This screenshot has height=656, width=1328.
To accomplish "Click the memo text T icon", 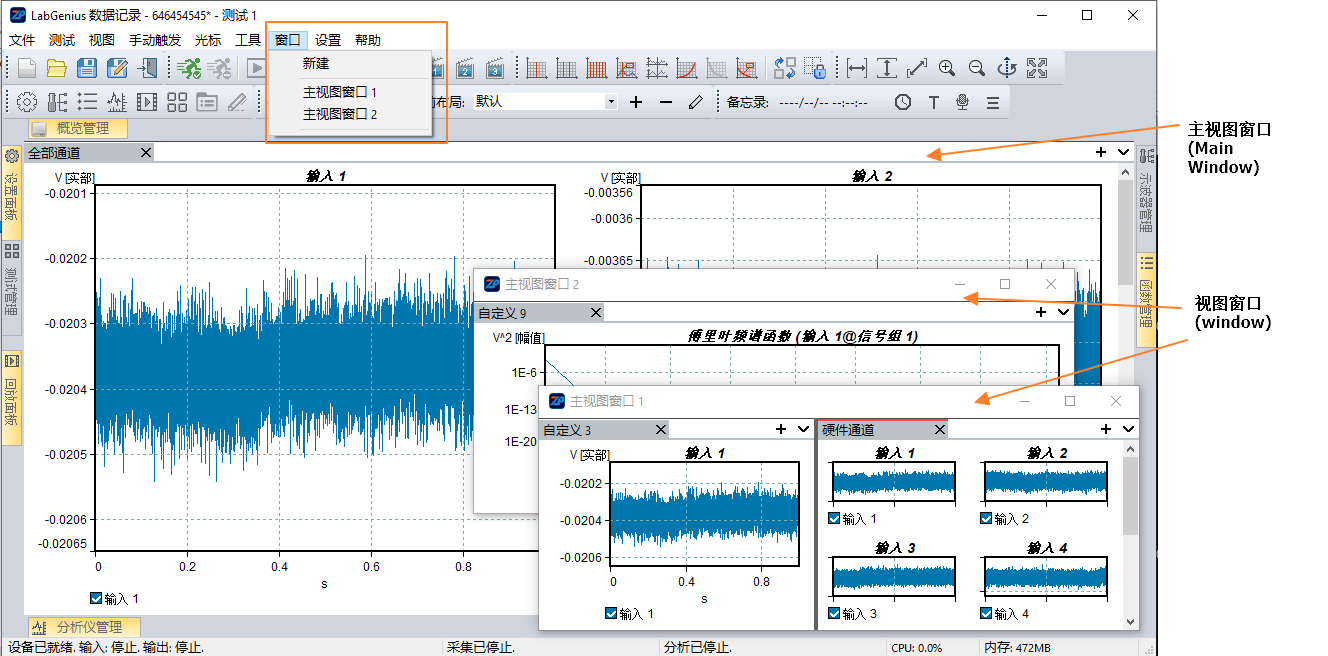I will [933, 102].
